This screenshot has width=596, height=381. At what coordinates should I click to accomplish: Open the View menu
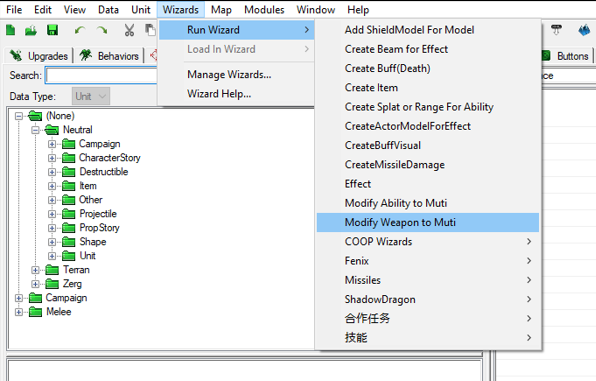click(74, 10)
